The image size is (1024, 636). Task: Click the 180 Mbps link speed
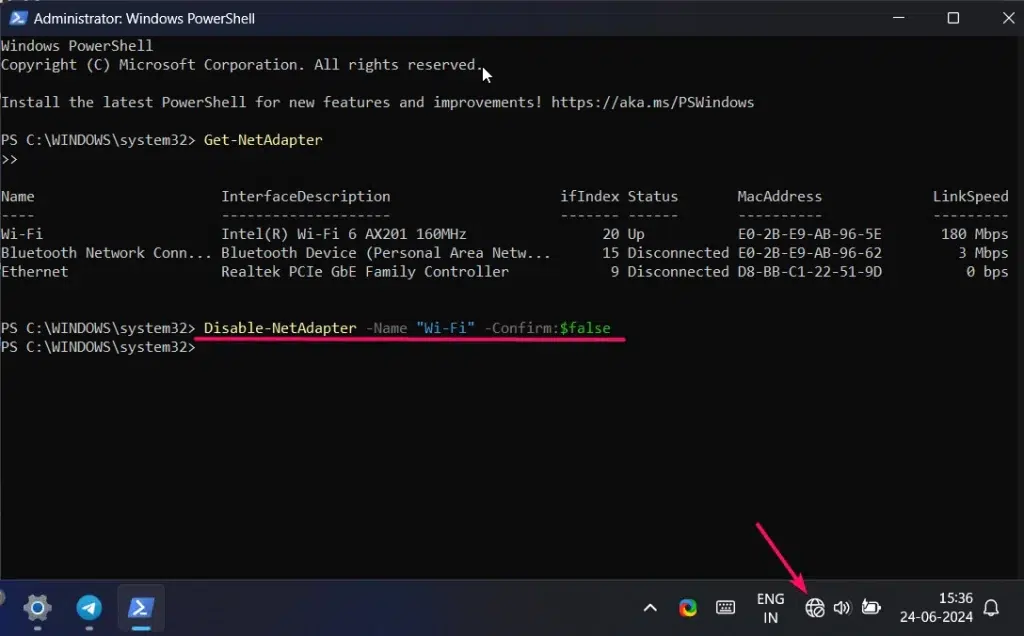point(974,234)
